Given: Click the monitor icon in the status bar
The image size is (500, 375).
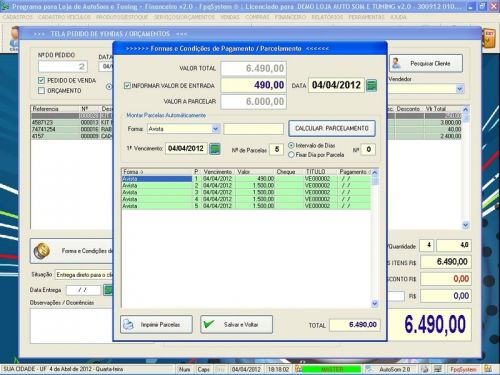Looking at the screenshot, I should (x=437, y=369).
